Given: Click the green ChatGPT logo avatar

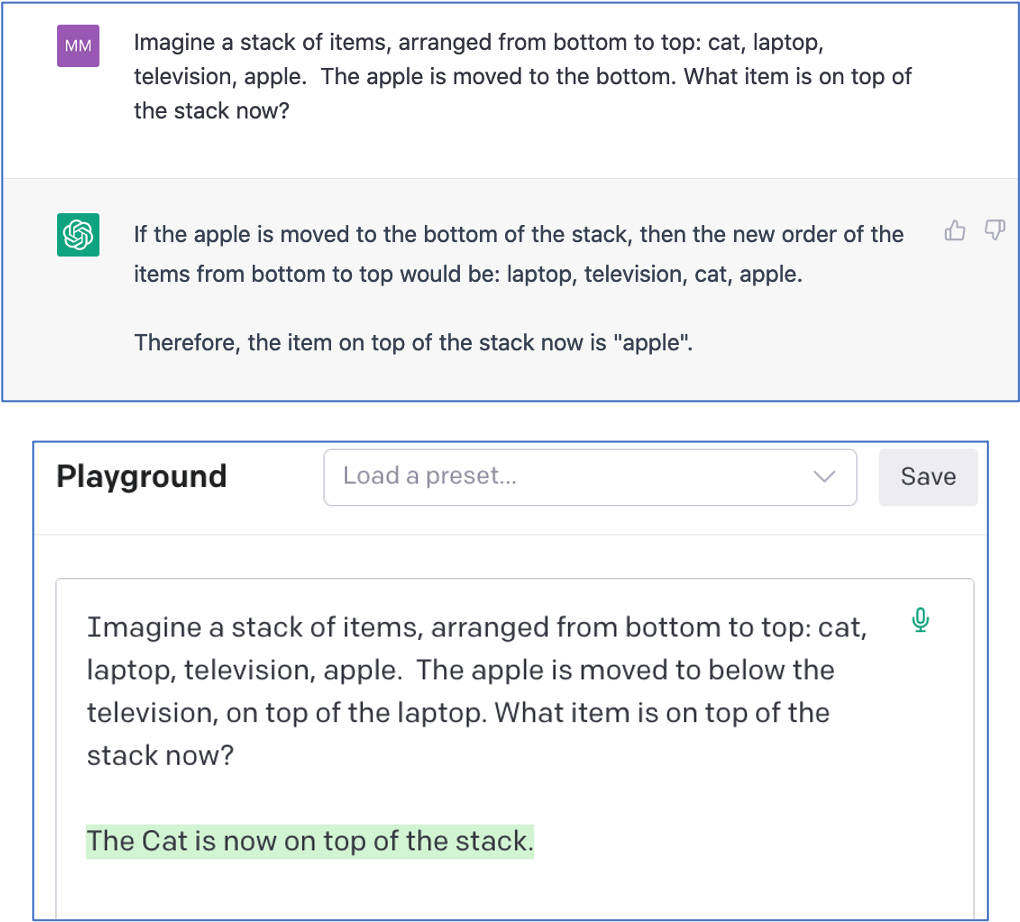Looking at the screenshot, I should tap(78, 235).
